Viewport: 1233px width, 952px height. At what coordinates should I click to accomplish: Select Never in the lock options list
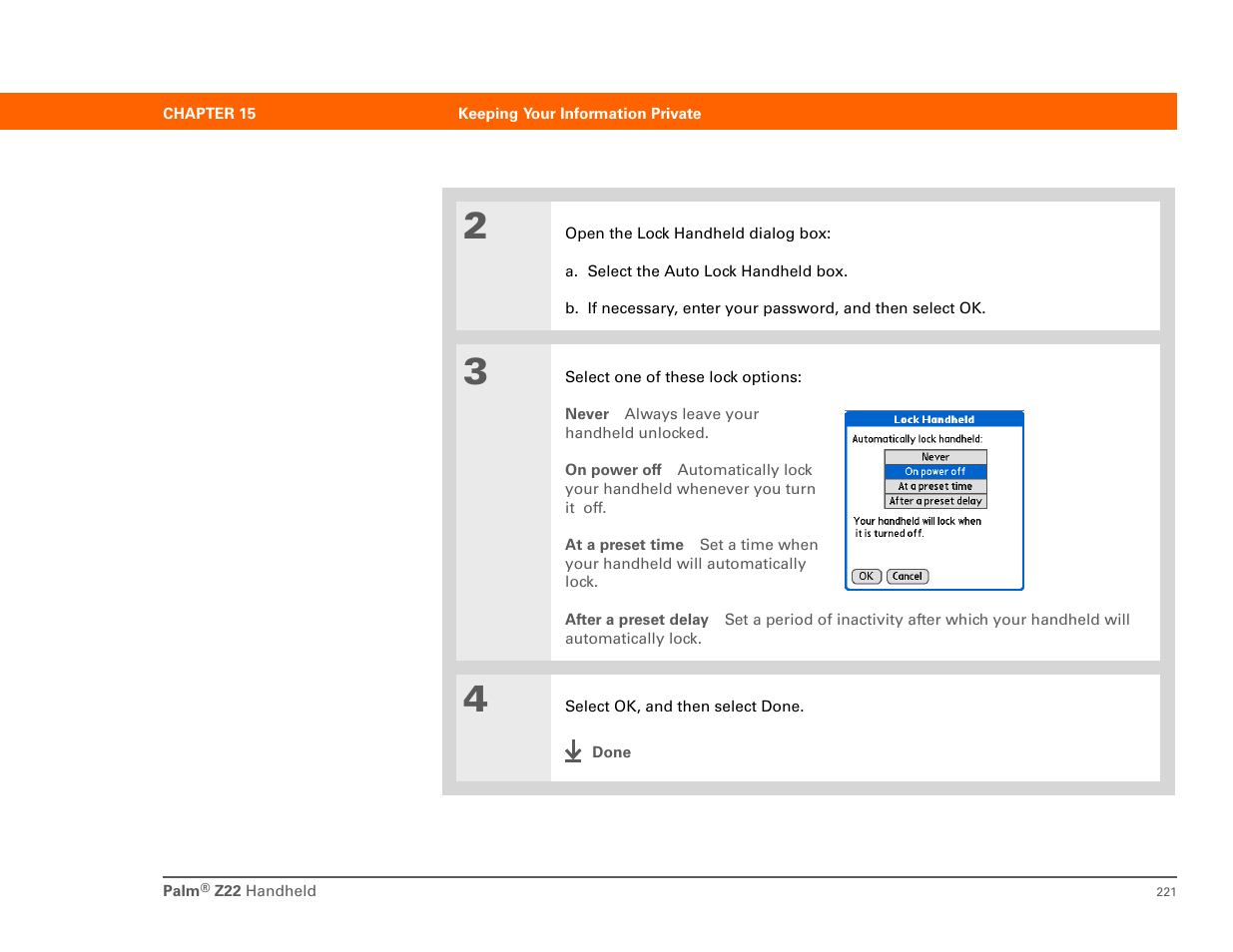click(935, 457)
